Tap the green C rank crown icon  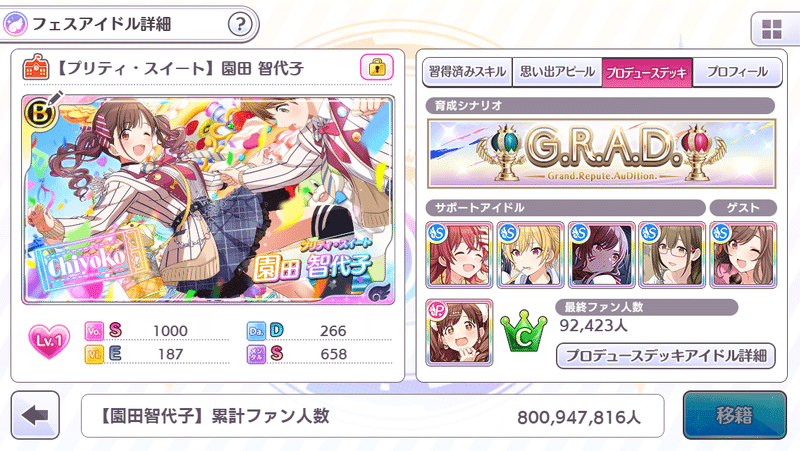(x=524, y=332)
